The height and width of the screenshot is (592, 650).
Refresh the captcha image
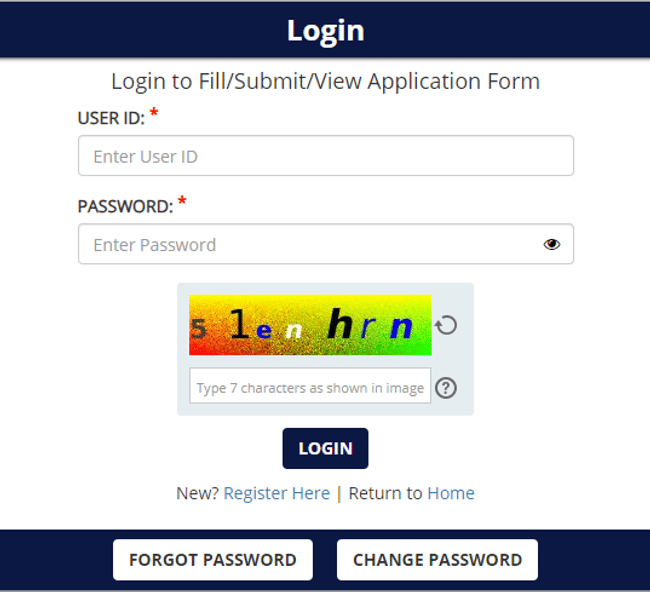(447, 325)
